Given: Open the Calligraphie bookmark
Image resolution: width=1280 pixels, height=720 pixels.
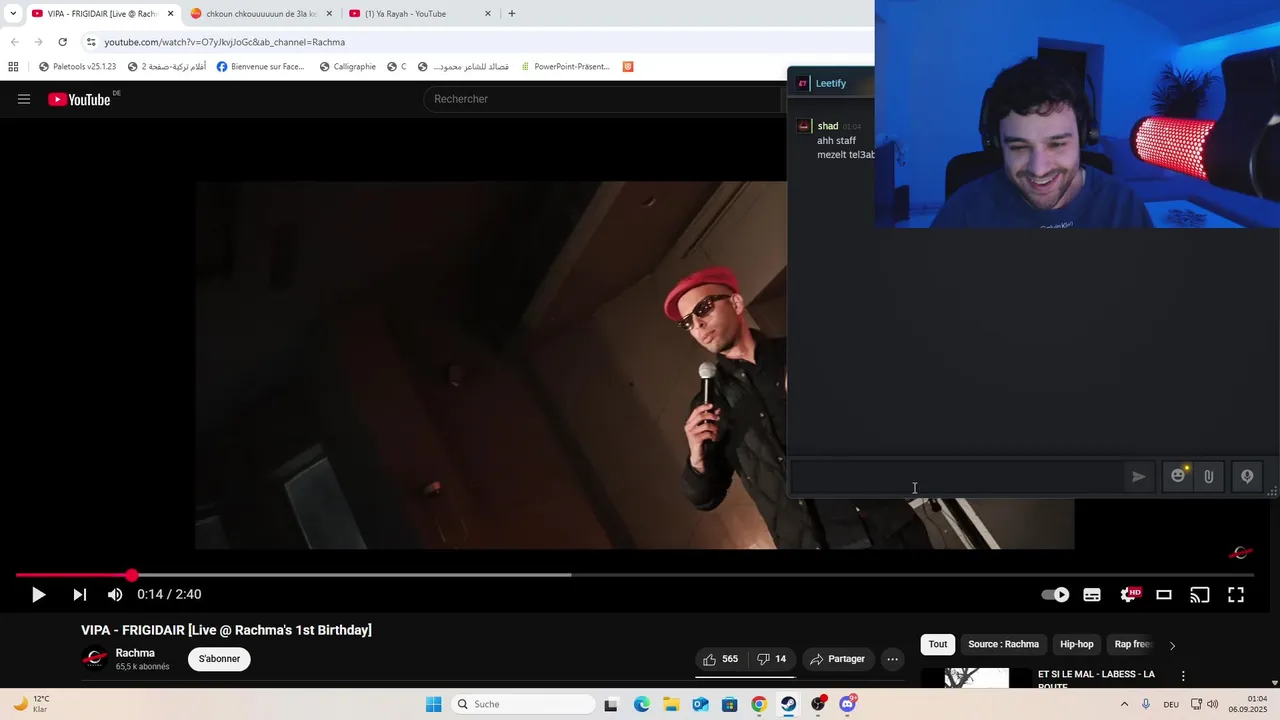Looking at the screenshot, I should pyautogui.click(x=347, y=67).
